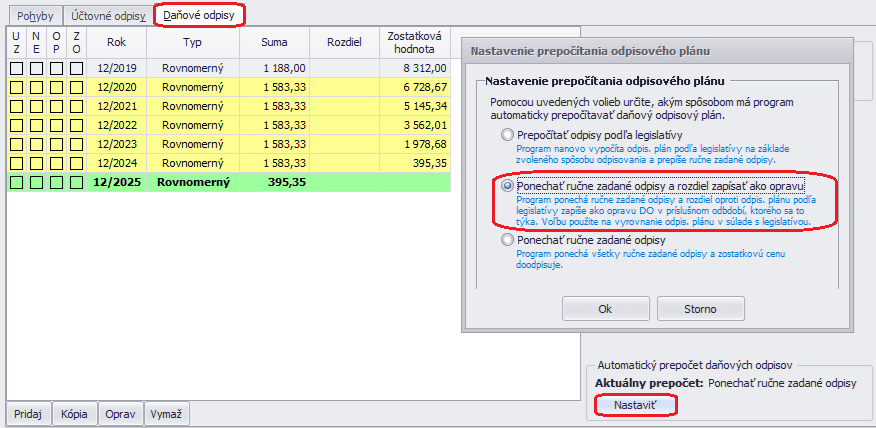Open the Účtovné odpisy tab

coord(108,16)
